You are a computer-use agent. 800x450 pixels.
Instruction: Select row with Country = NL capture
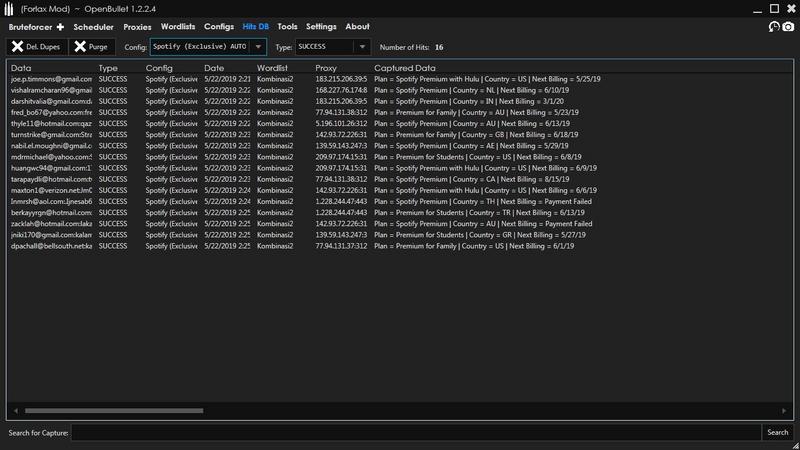[400, 90]
